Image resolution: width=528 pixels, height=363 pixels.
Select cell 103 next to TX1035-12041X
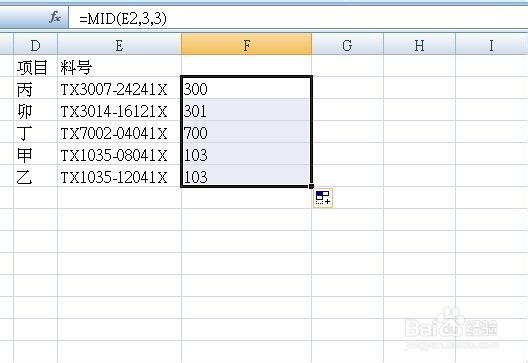coord(246,176)
